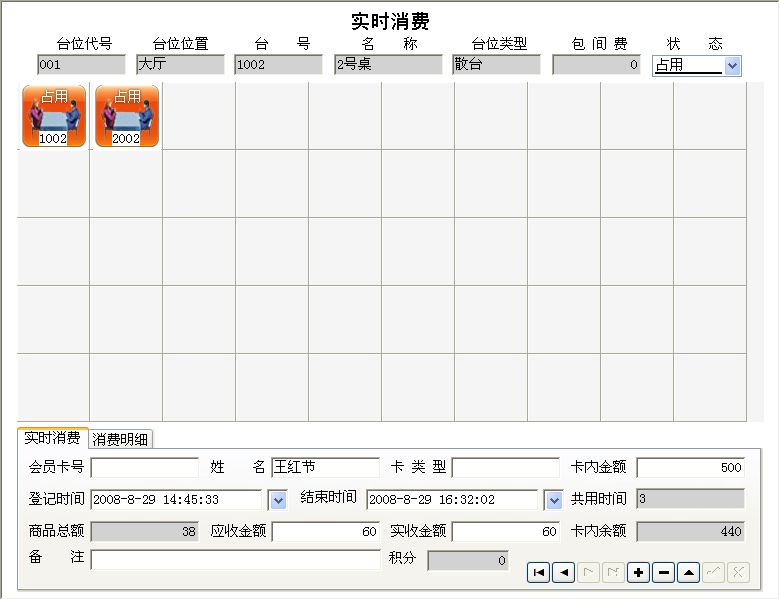The width and height of the screenshot is (780, 600).
Task: Select occupied table icon 2002
Action: pos(127,115)
